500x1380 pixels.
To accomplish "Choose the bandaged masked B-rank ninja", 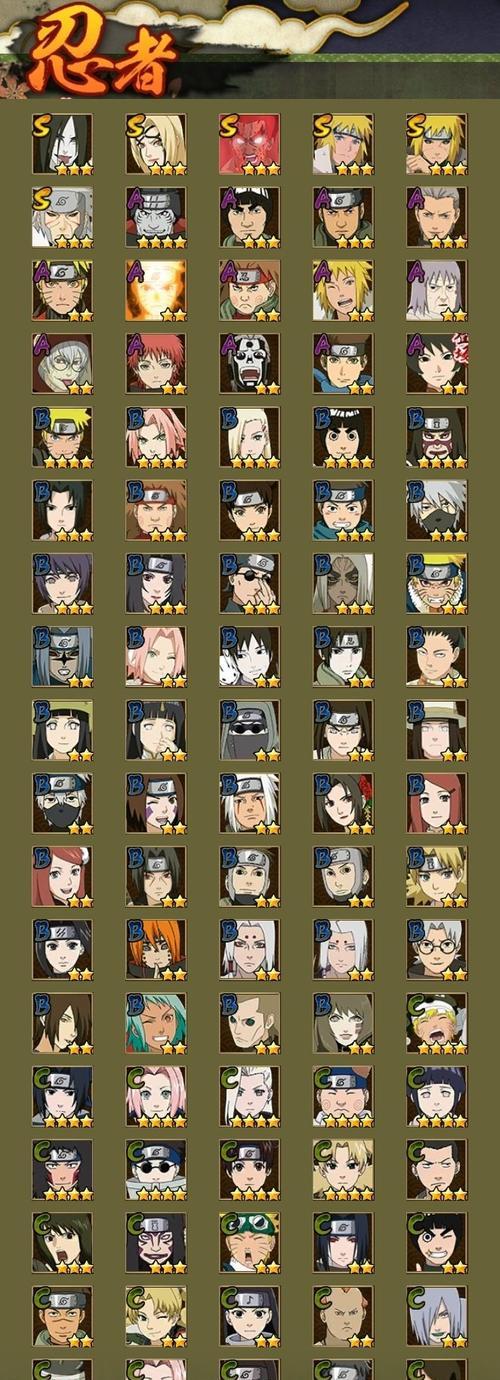I will tap(249, 729).
